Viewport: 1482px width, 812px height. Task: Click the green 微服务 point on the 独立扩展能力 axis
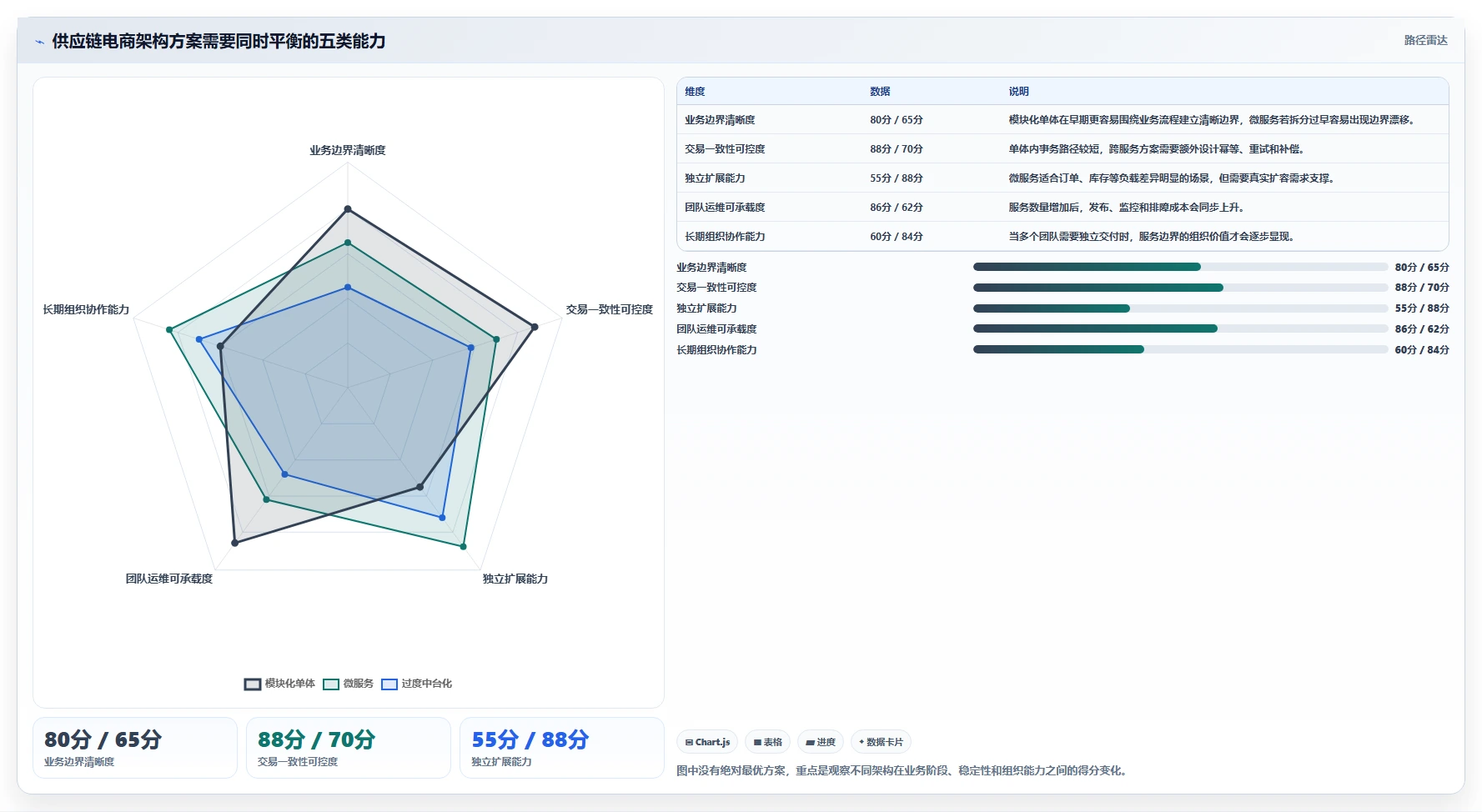point(464,547)
